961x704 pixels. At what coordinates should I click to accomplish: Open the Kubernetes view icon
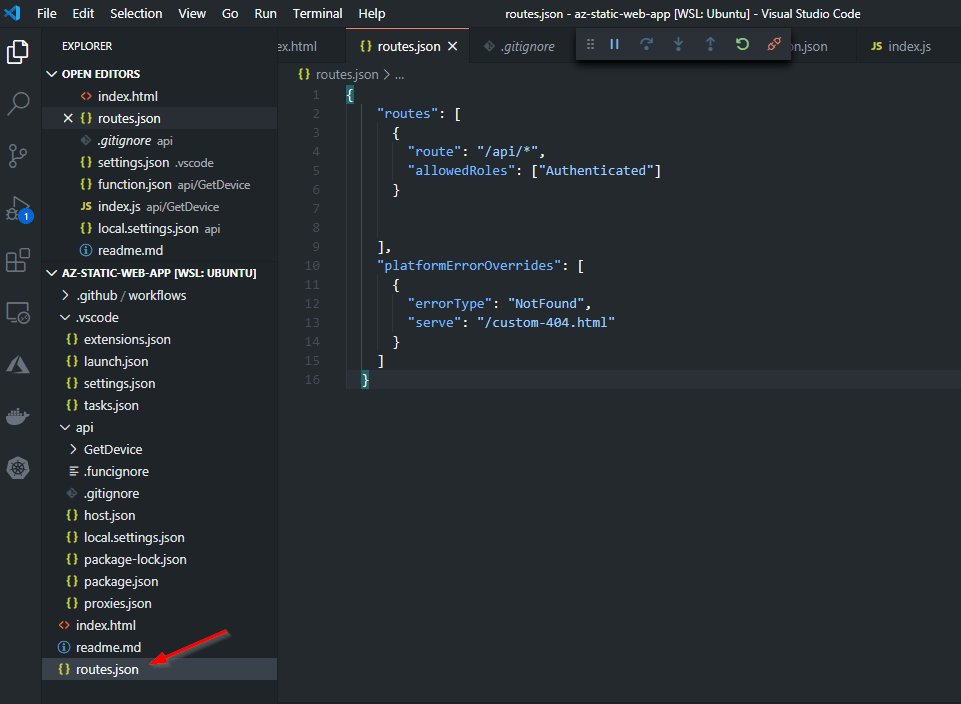pos(18,467)
